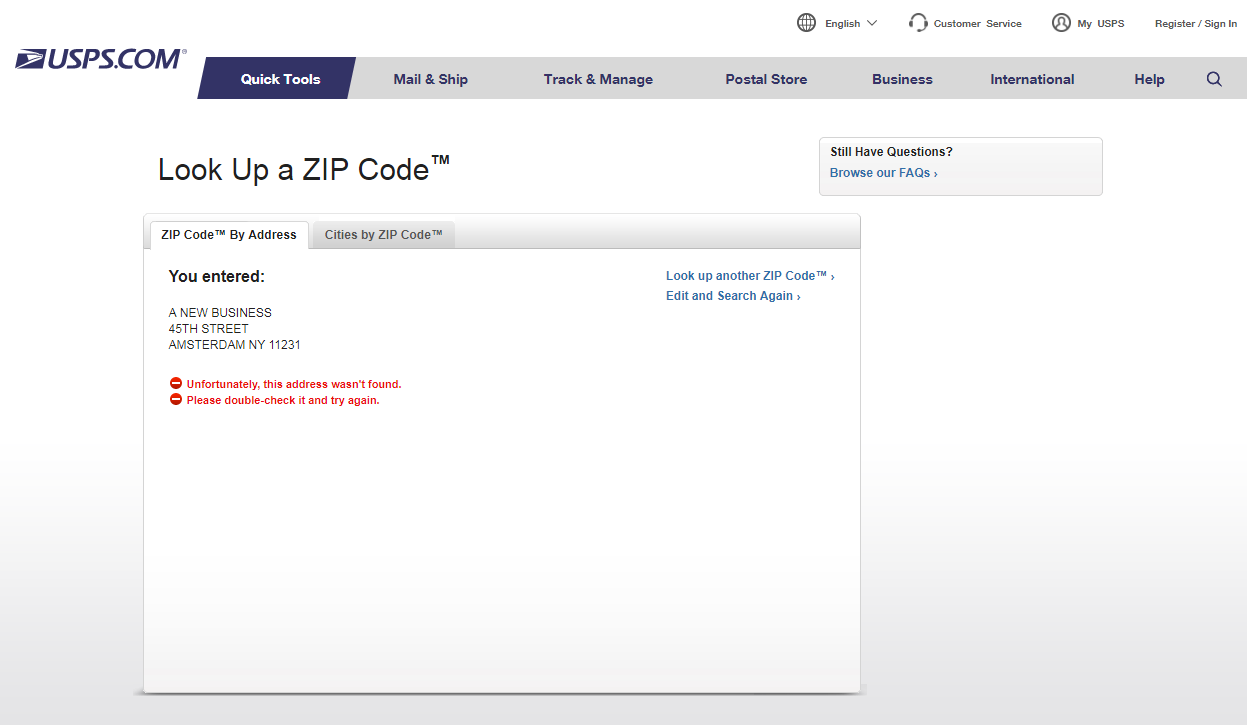Click the My USPS profile icon
The width and height of the screenshot is (1247, 725).
(x=1061, y=23)
